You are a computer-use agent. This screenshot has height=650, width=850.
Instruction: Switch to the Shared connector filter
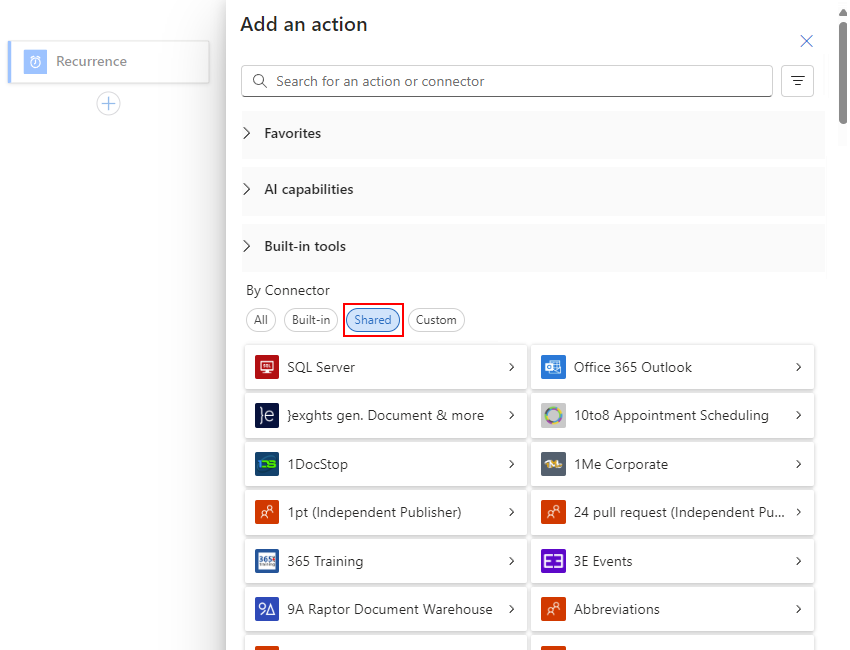(x=373, y=320)
